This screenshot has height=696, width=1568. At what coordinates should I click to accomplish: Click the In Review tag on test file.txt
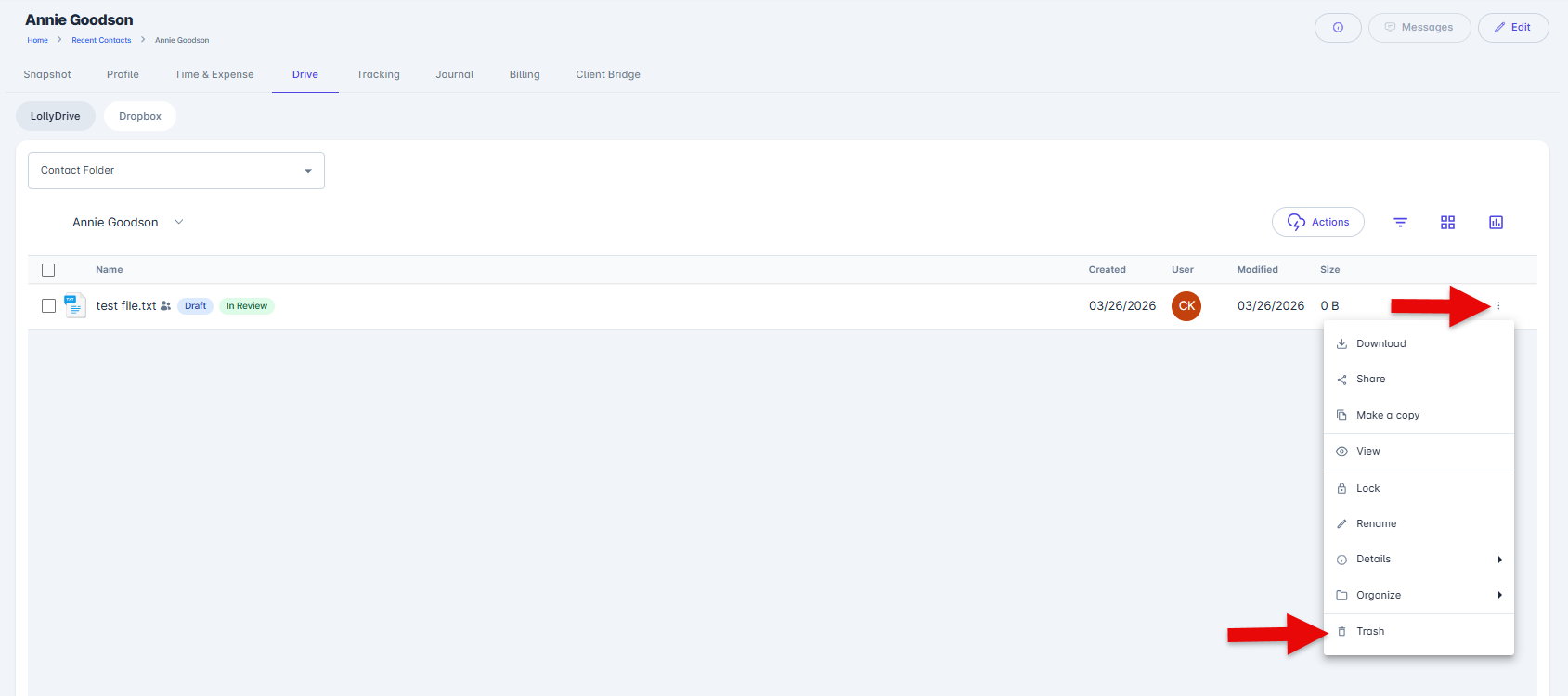tap(247, 306)
